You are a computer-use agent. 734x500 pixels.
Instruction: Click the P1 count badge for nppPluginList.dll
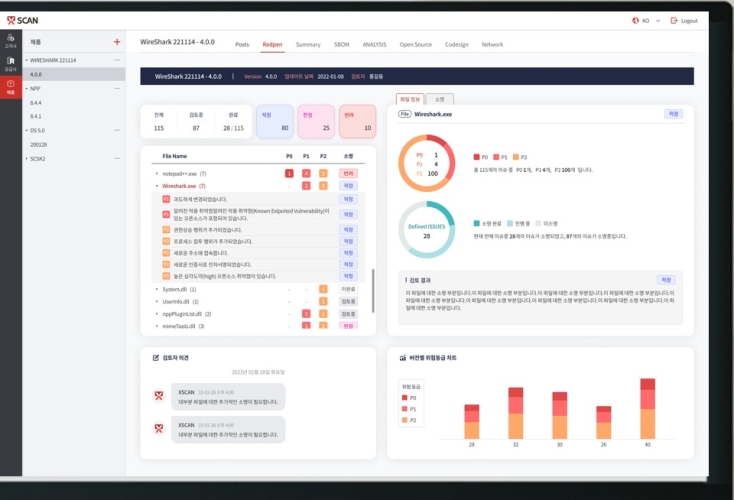(306, 314)
